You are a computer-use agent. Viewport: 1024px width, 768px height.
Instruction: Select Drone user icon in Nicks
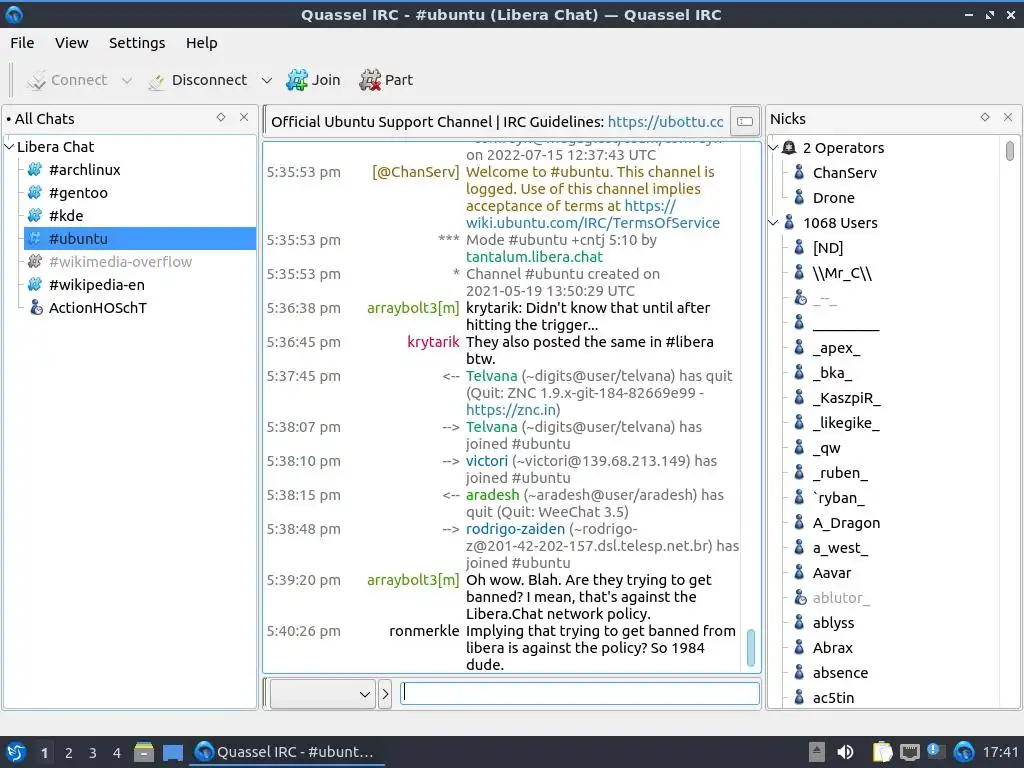[x=799, y=197]
